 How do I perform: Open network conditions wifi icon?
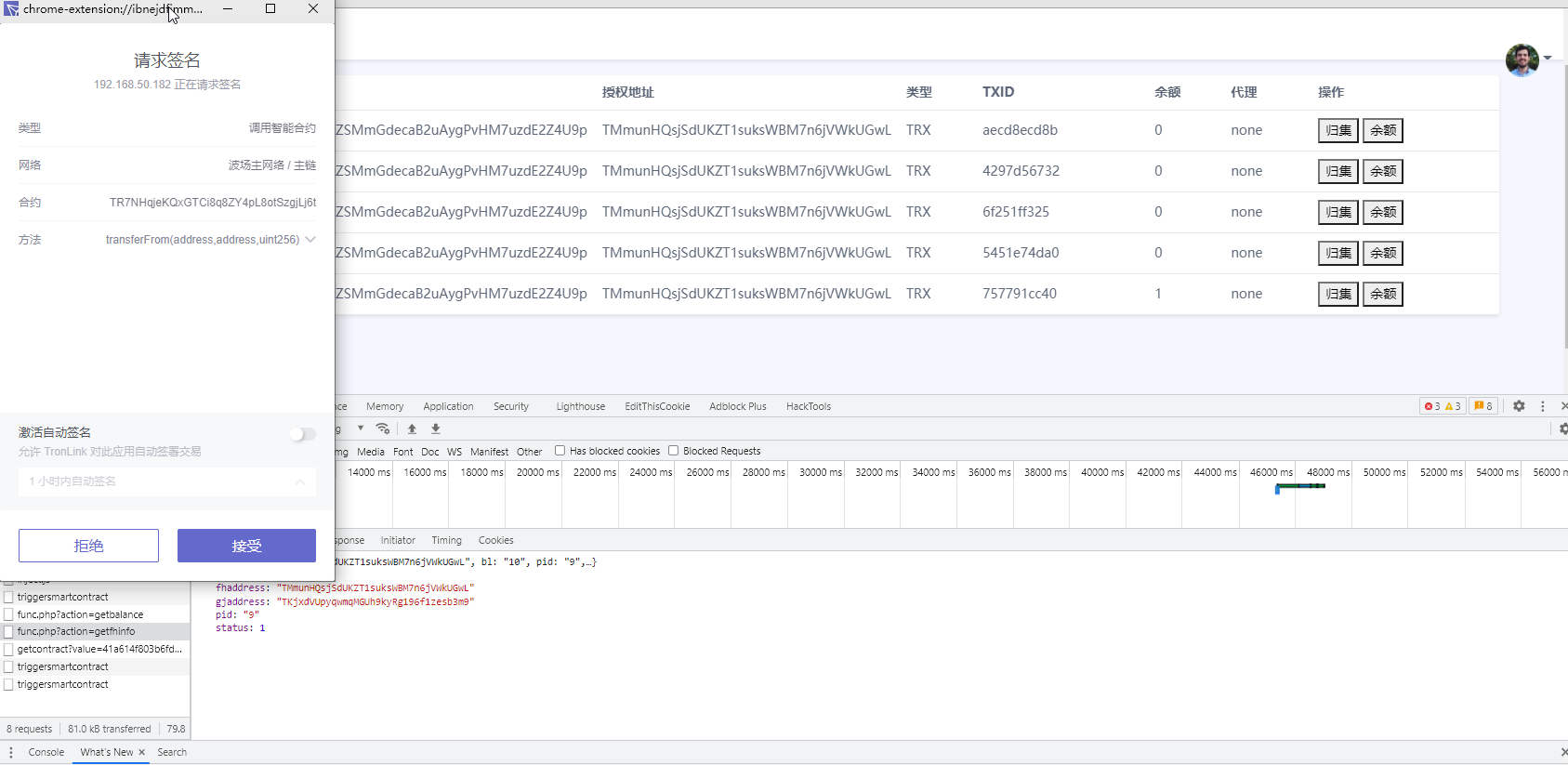(383, 429)
